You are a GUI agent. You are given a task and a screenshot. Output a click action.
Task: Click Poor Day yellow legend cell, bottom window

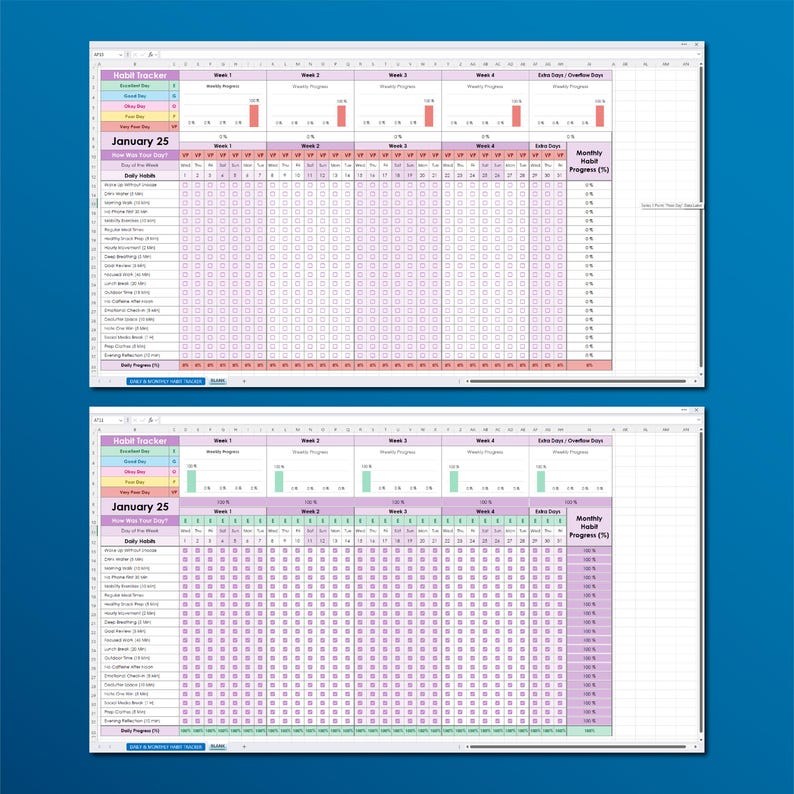tap(135, 482)
